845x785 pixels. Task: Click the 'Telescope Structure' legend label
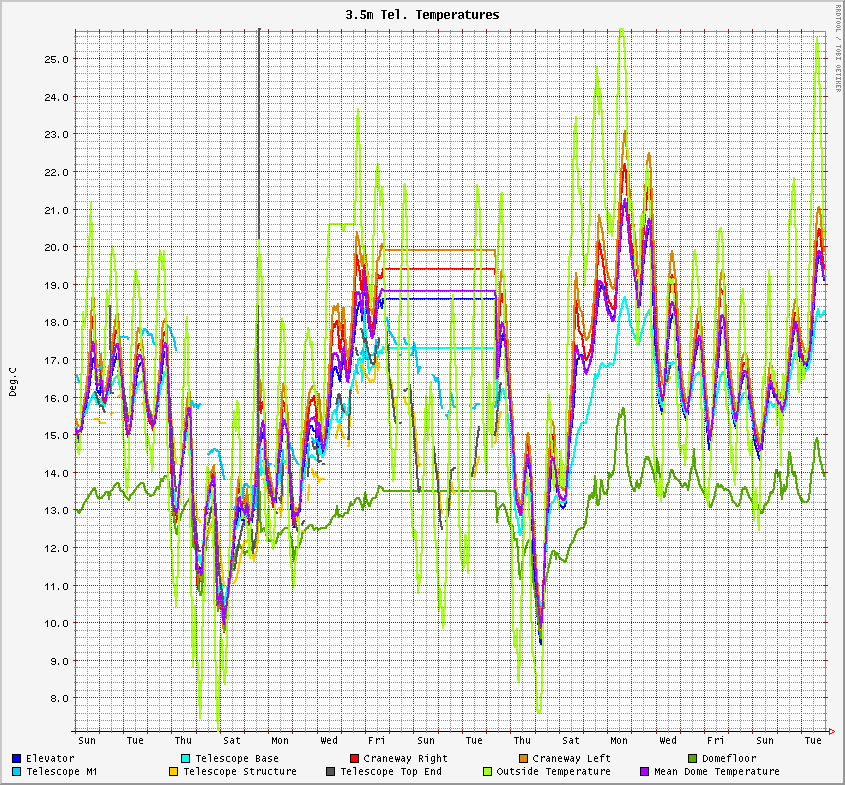point(240,772)
